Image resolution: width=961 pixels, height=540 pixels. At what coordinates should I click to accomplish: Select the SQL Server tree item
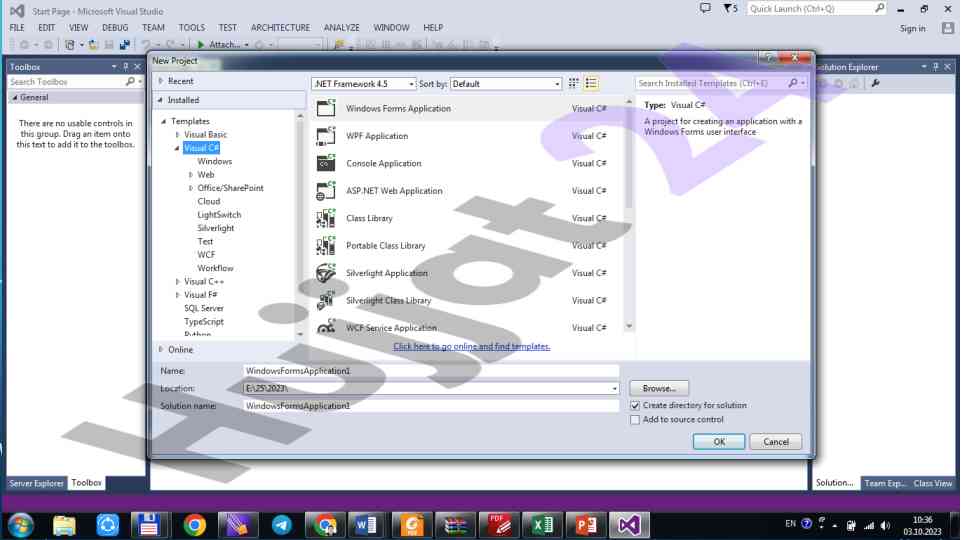click(x=203, y=308)
